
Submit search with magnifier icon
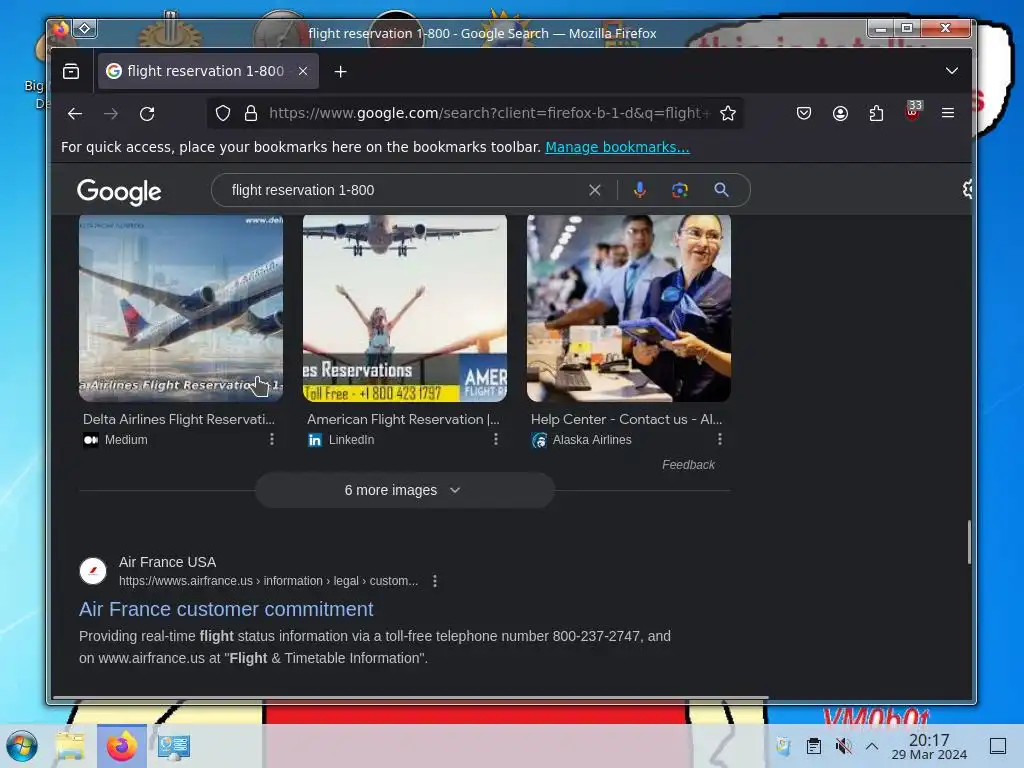pyautogui.click(x=721, y=190)
